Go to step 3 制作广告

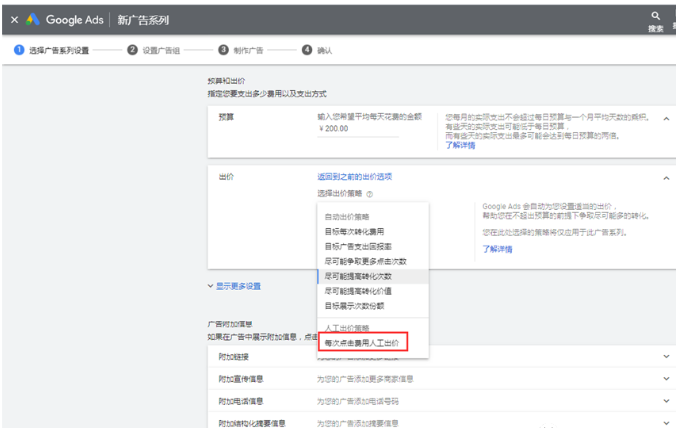tap(223, 50)
